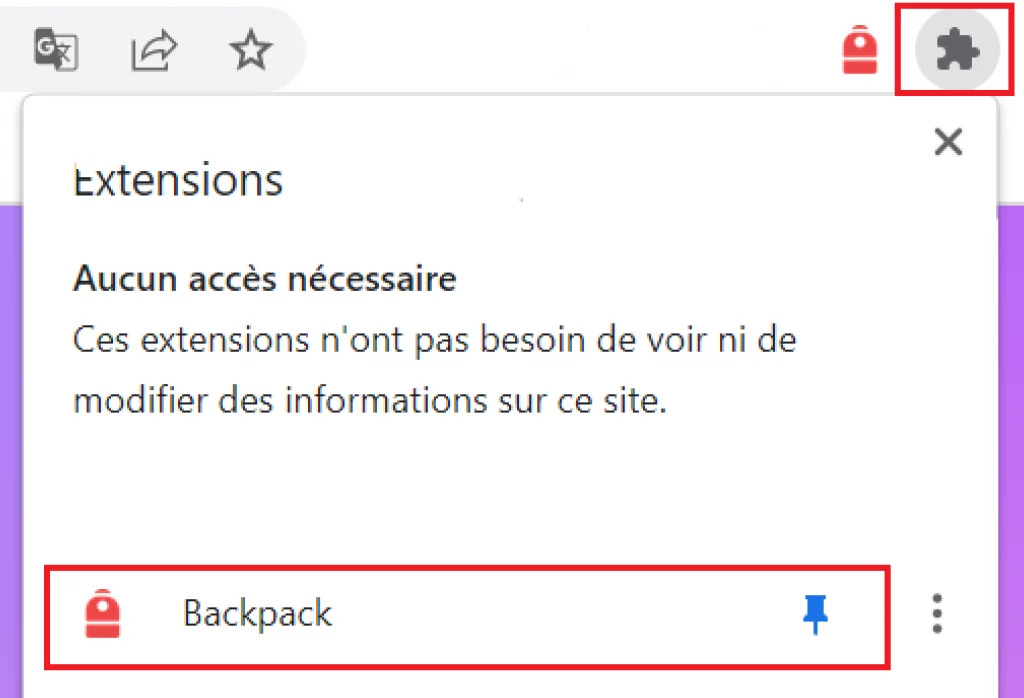Click the Extensions popup title

[x=178, y=181]
